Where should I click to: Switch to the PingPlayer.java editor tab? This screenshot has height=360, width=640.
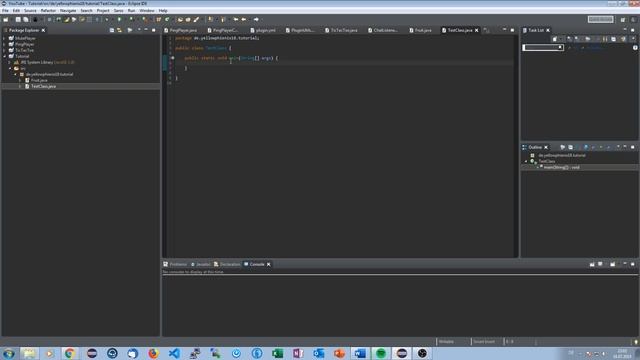[180, 30]
